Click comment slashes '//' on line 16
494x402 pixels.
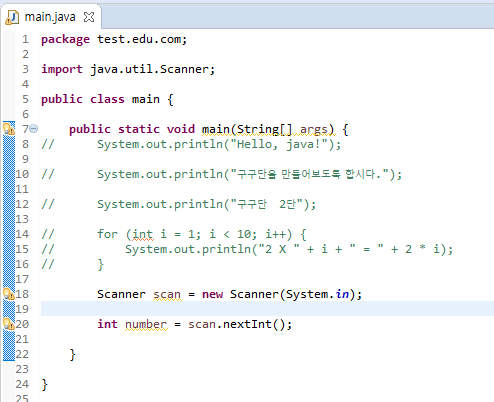click(48, 264)
